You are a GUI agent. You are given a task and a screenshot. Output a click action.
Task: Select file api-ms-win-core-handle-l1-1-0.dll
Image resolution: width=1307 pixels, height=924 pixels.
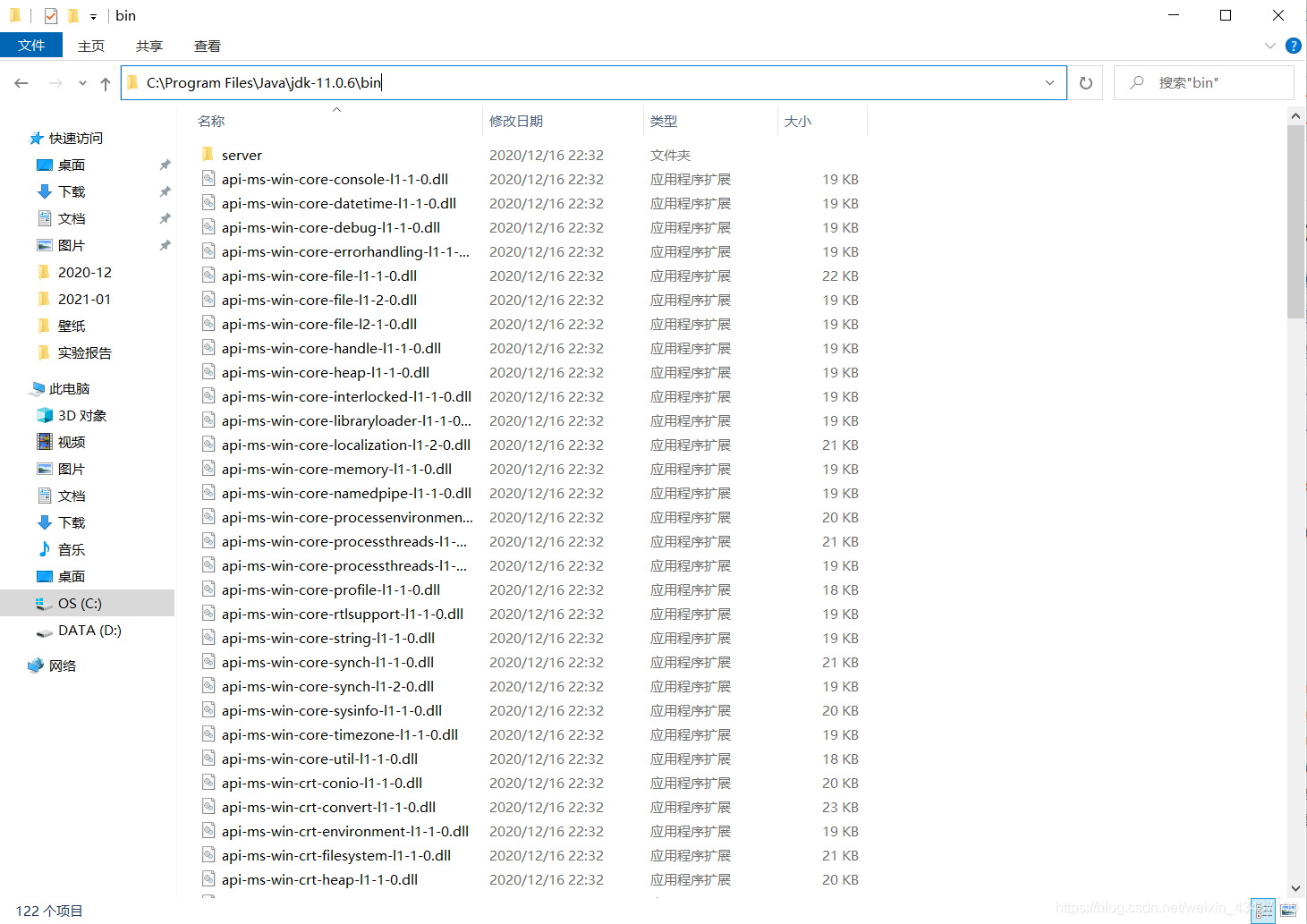pos(331,348)
